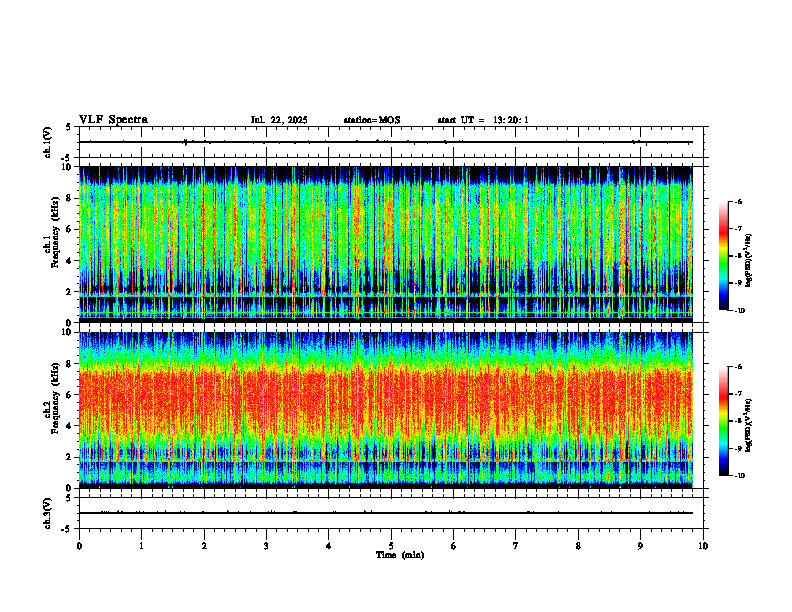
Task: Click the "5" tick on the time axis
Action: (391, 546)
